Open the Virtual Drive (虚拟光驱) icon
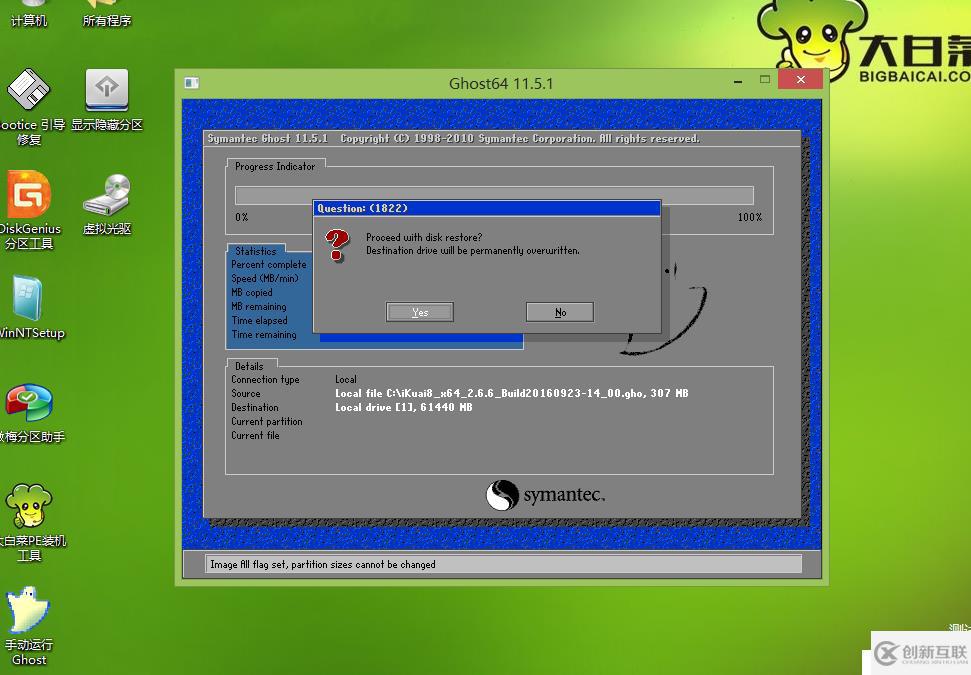The width and height of the screenshot is (971, 675). point(107,204)
